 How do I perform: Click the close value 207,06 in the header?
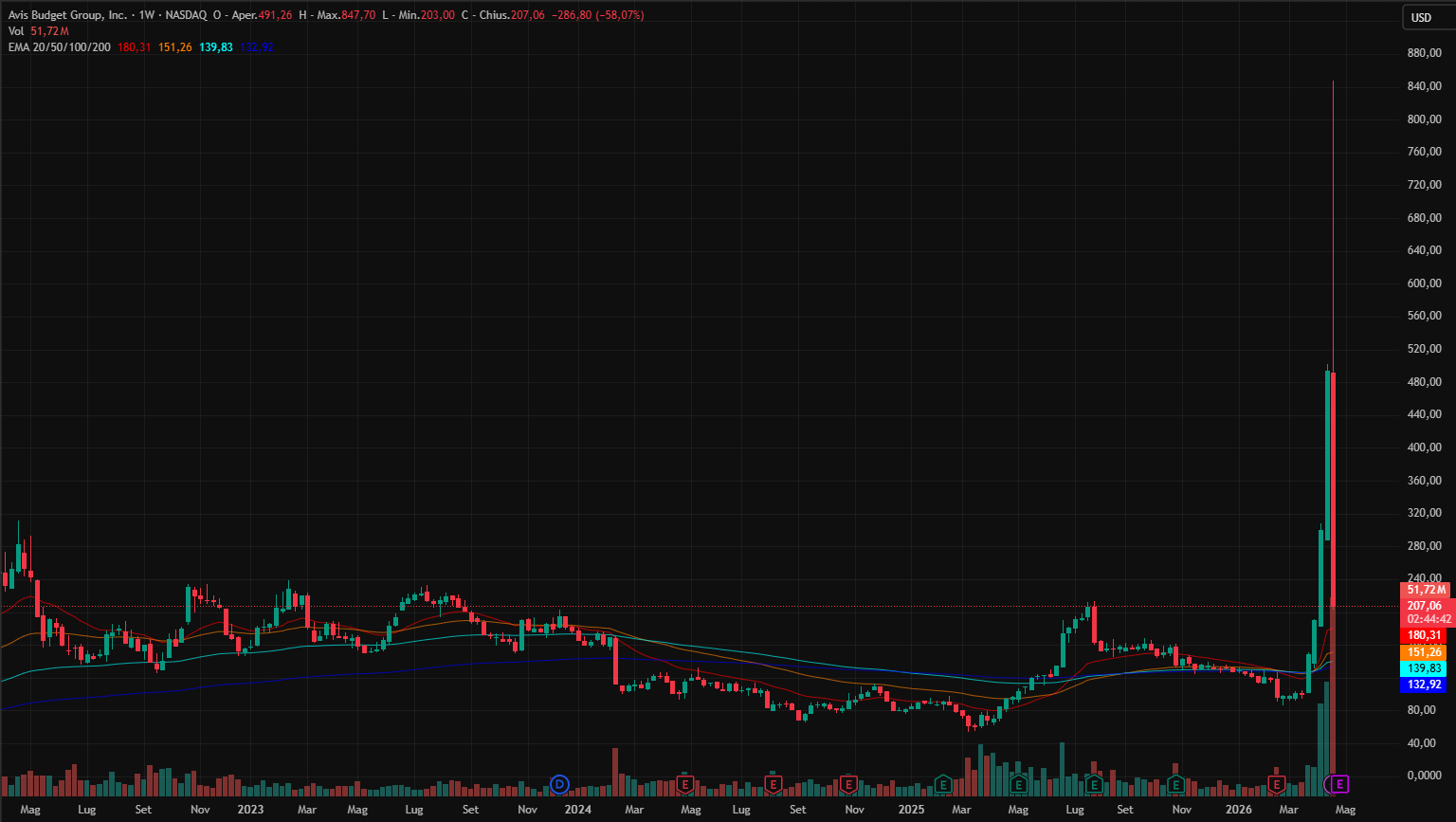coord(527,15)
